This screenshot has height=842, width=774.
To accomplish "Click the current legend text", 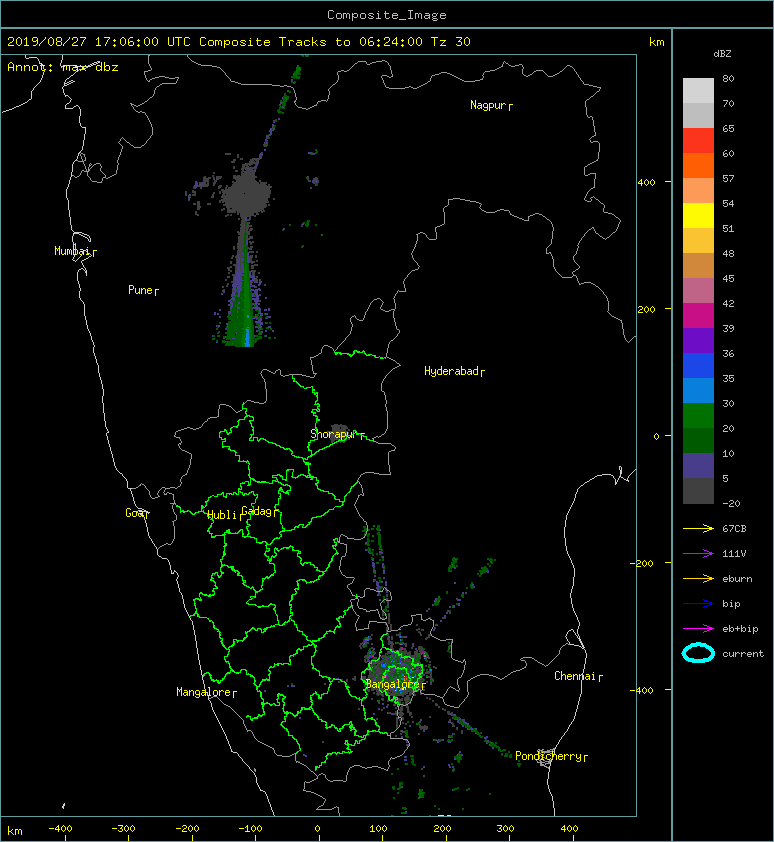I will (743, 654).
